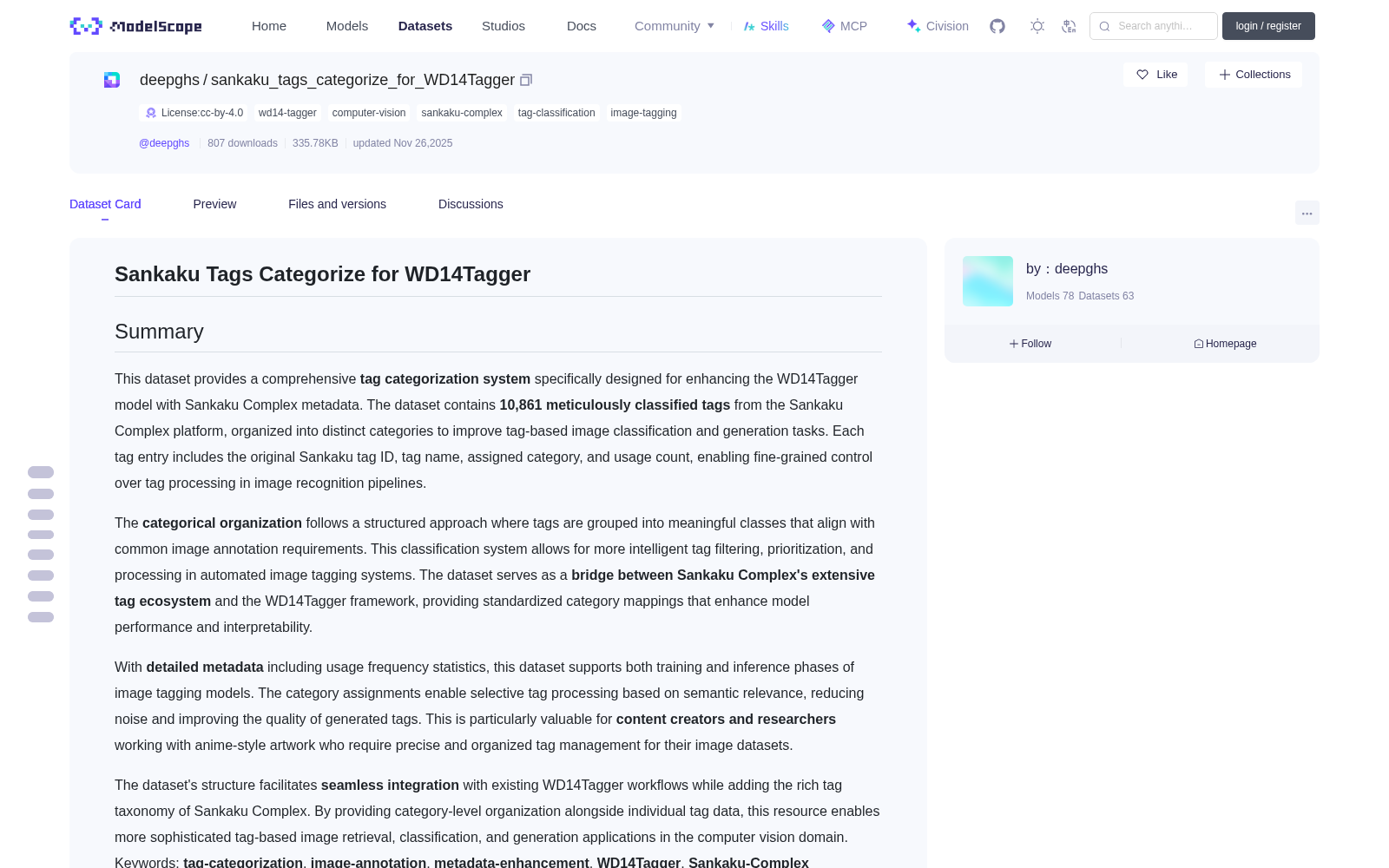Click the deepghs owner avatar thumbnail
This screenshot has width=1389, height=868.
(988, 281)
